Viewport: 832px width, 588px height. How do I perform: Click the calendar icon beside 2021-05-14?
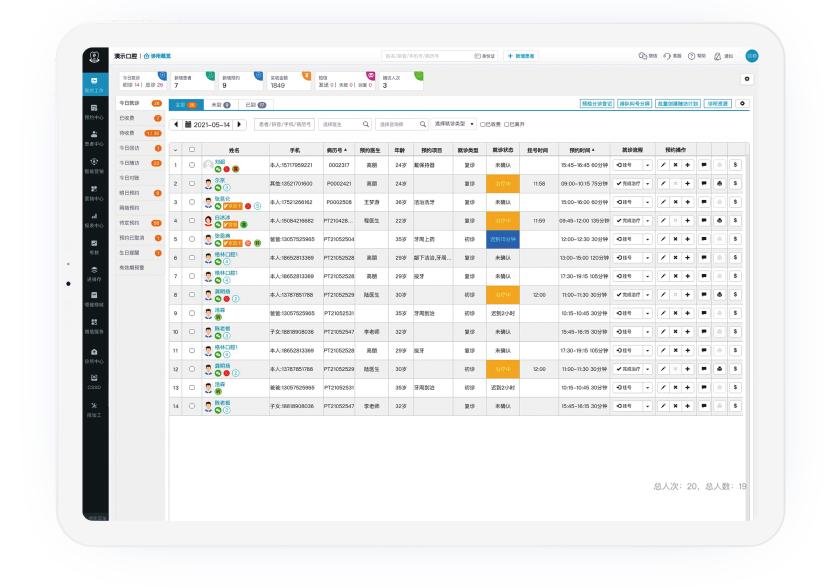pyautogui.click(x=188, y=124)
